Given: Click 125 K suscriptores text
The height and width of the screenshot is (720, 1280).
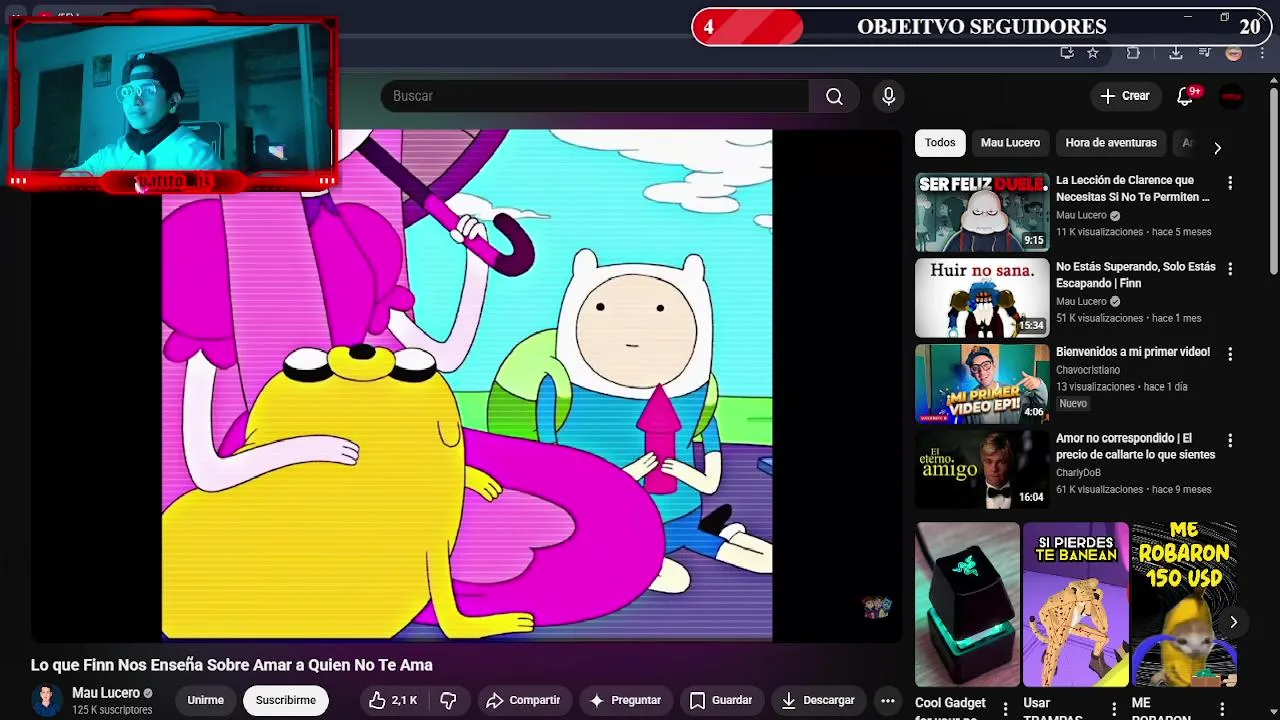Looking at the screenshot, I should point(112,710).
